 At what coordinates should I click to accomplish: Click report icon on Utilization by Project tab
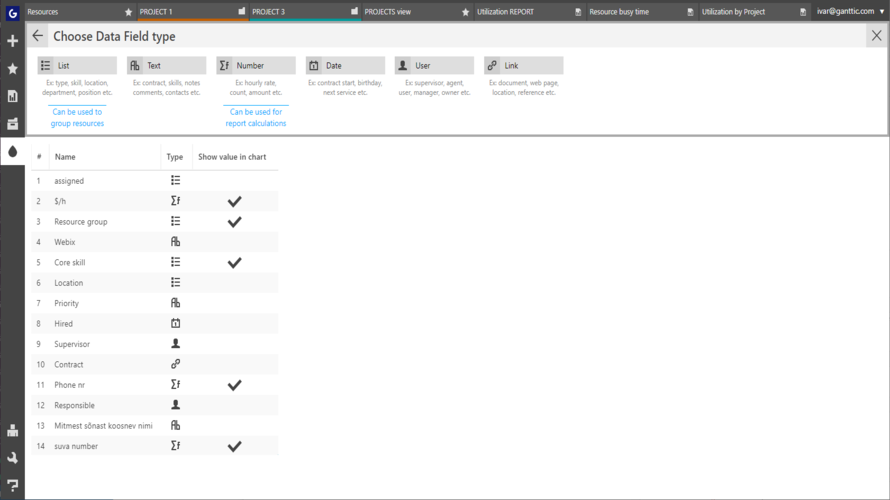(x=803, y=12)
